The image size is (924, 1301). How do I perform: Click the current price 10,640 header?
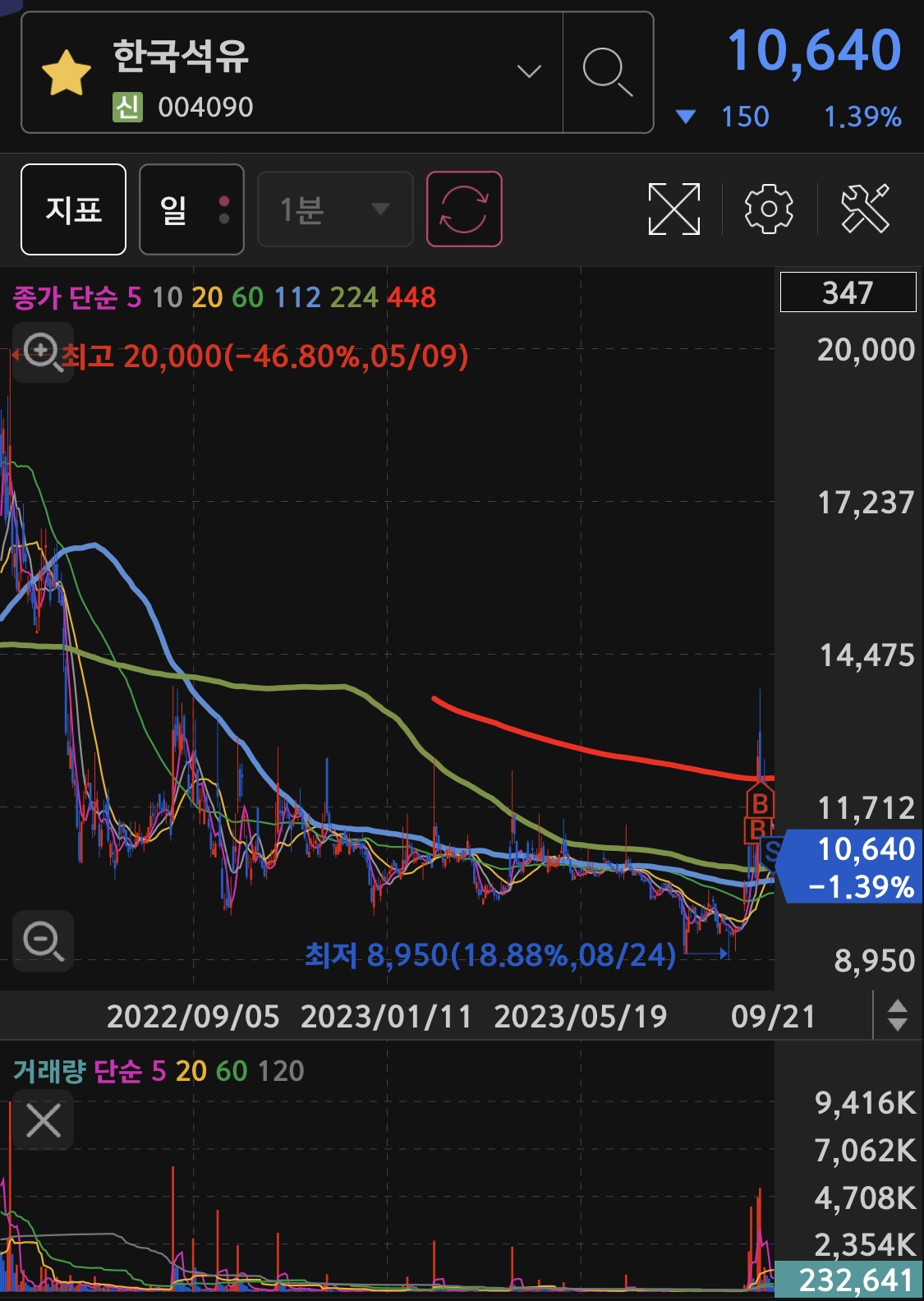(814, 51)
